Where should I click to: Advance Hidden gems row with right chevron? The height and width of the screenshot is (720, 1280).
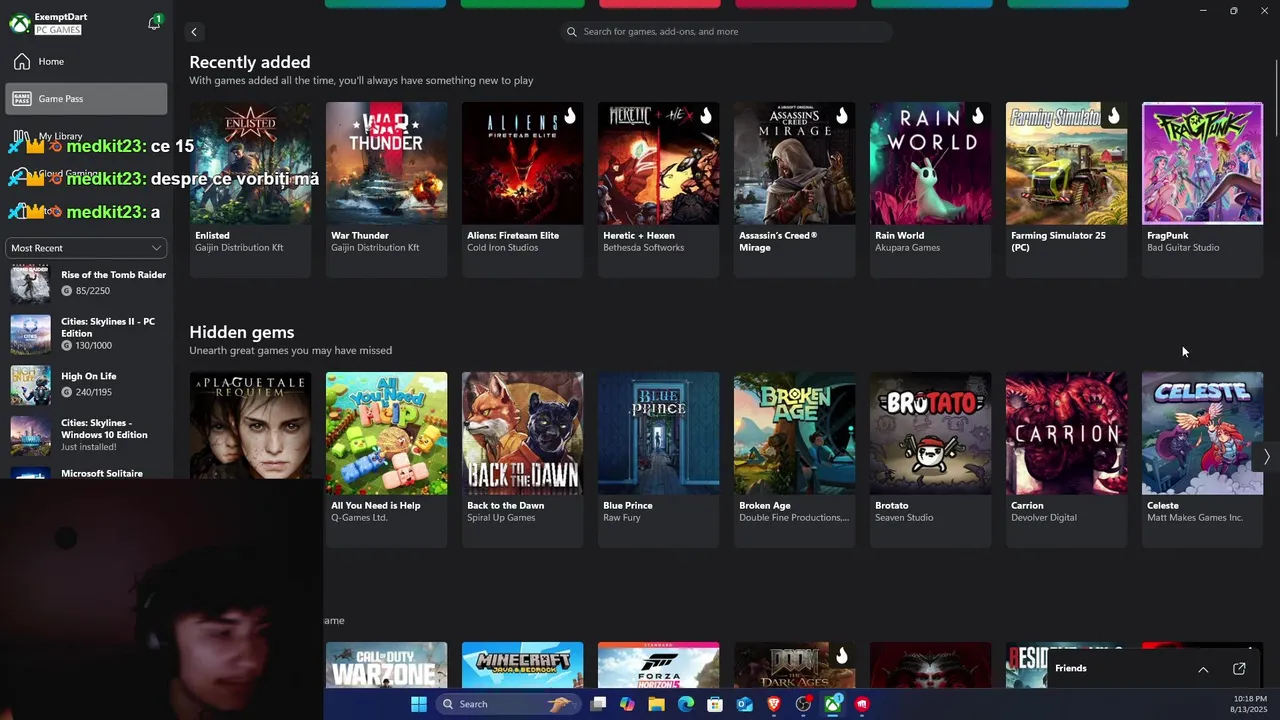1266,456
